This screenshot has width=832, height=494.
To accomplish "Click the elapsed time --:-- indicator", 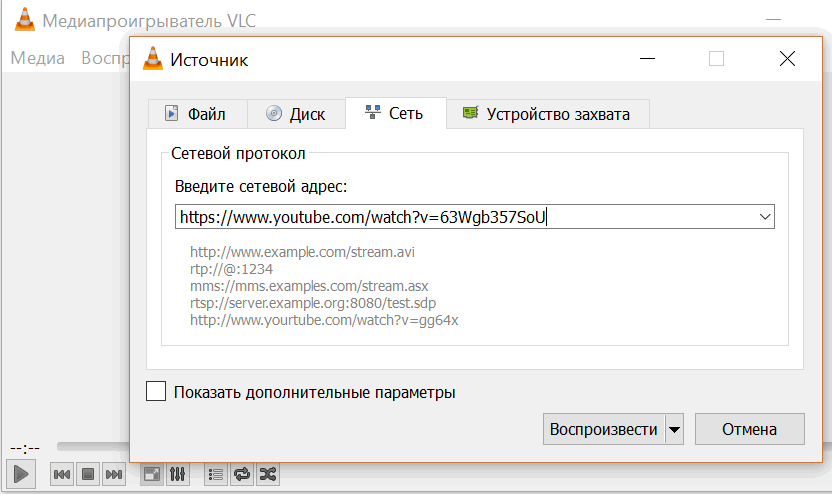I will [25, 448].
